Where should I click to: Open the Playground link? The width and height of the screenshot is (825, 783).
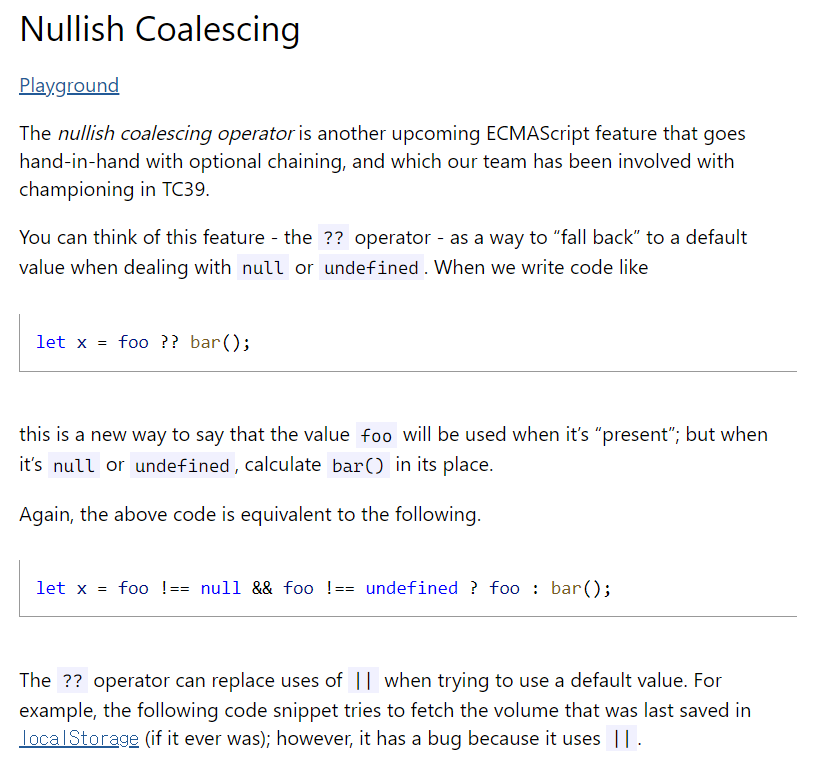click(69, 85)
